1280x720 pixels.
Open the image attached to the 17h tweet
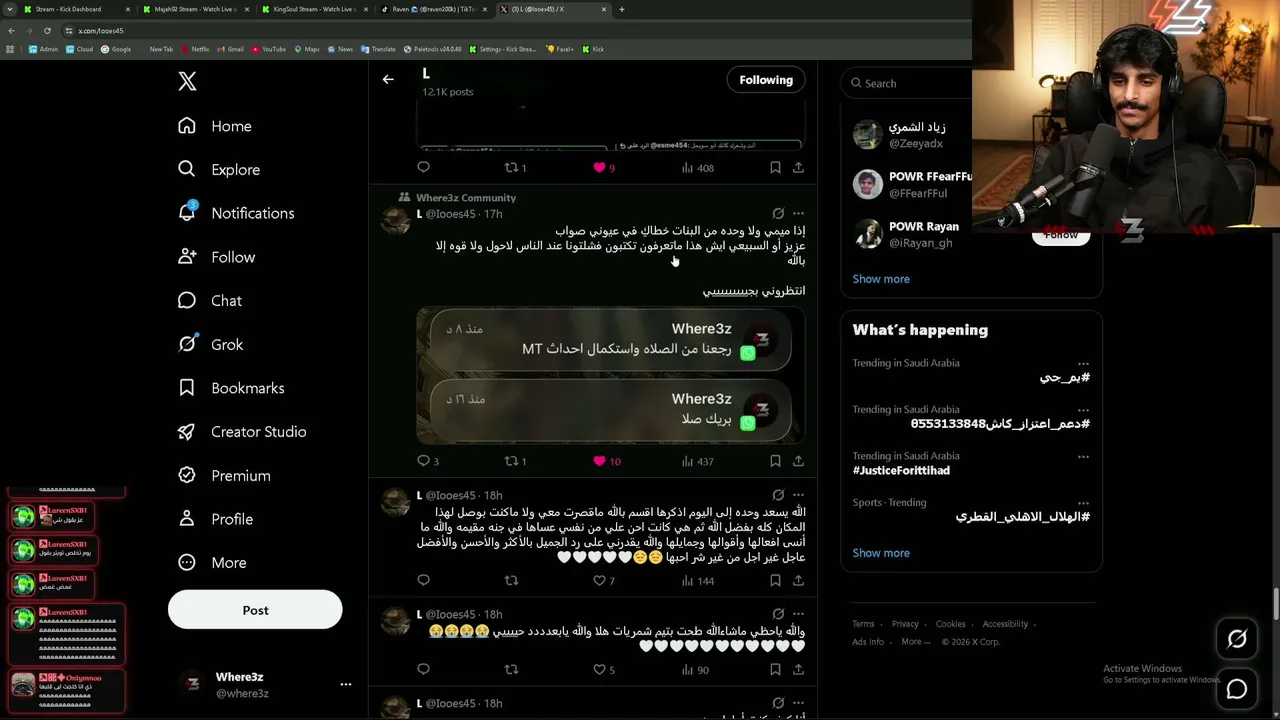click(610, 375)
